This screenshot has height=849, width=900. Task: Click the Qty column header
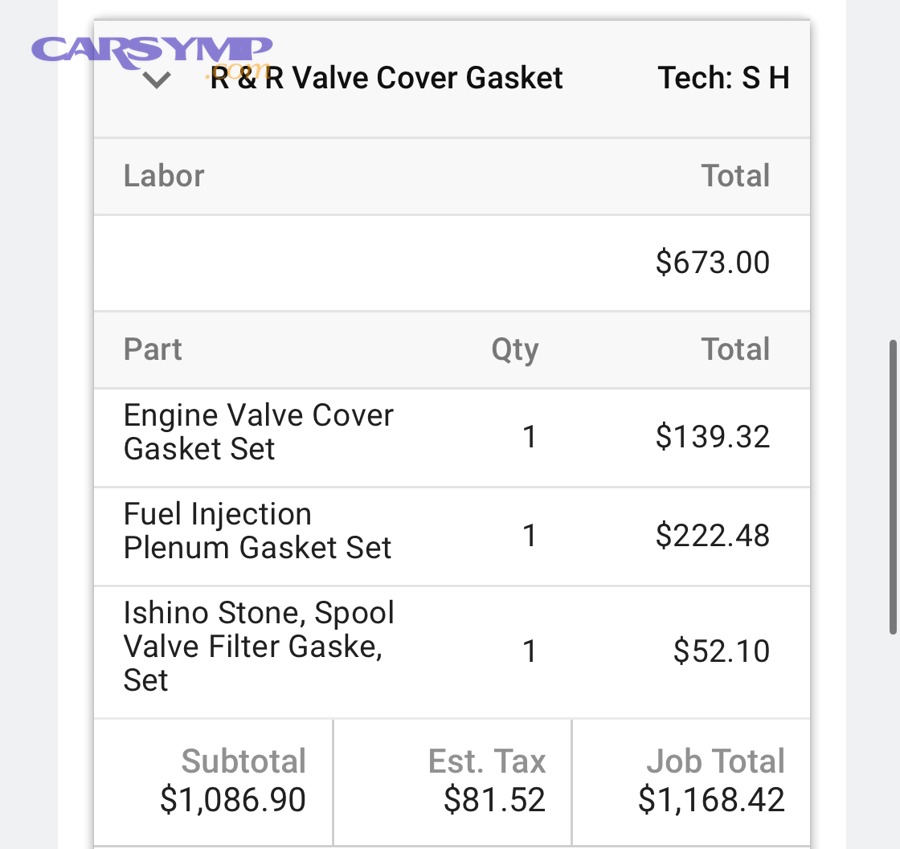pos(515,350)
